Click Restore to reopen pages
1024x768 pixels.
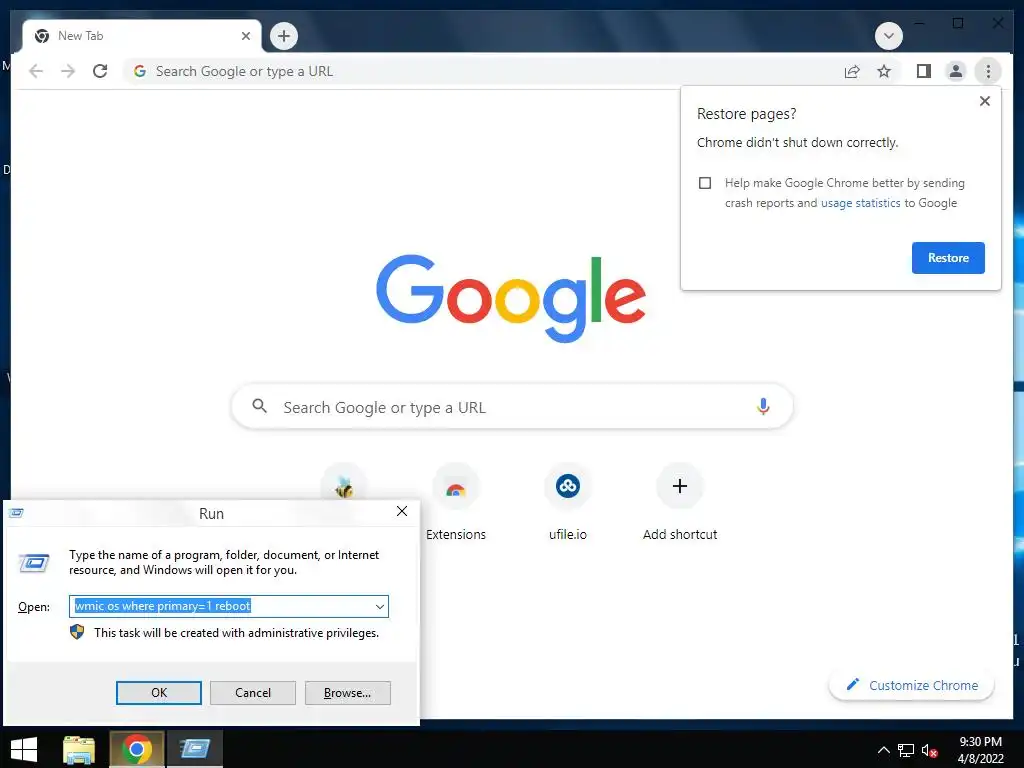point(948,258)
